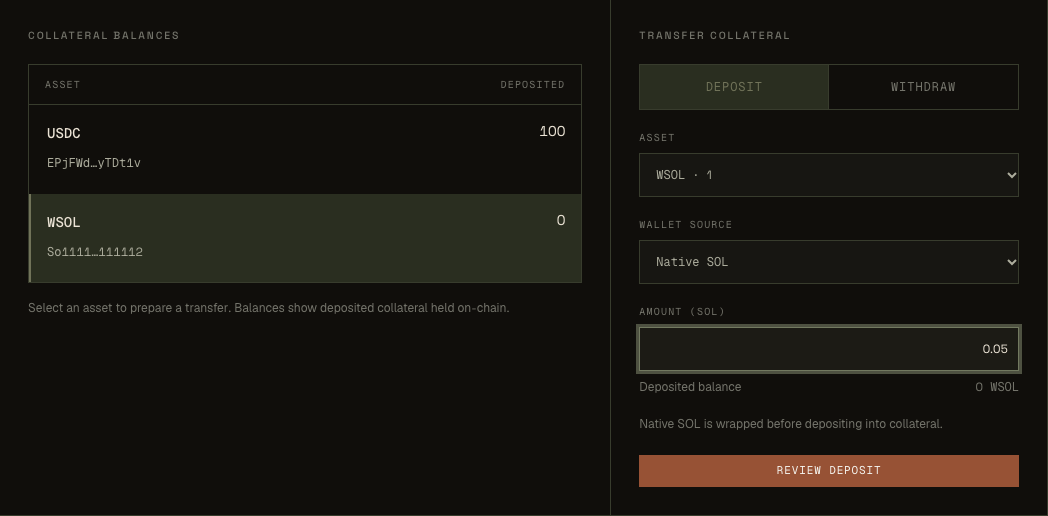Open the Asset dropdown showing WSOL
1048x516 pixels.
point(829,175)
